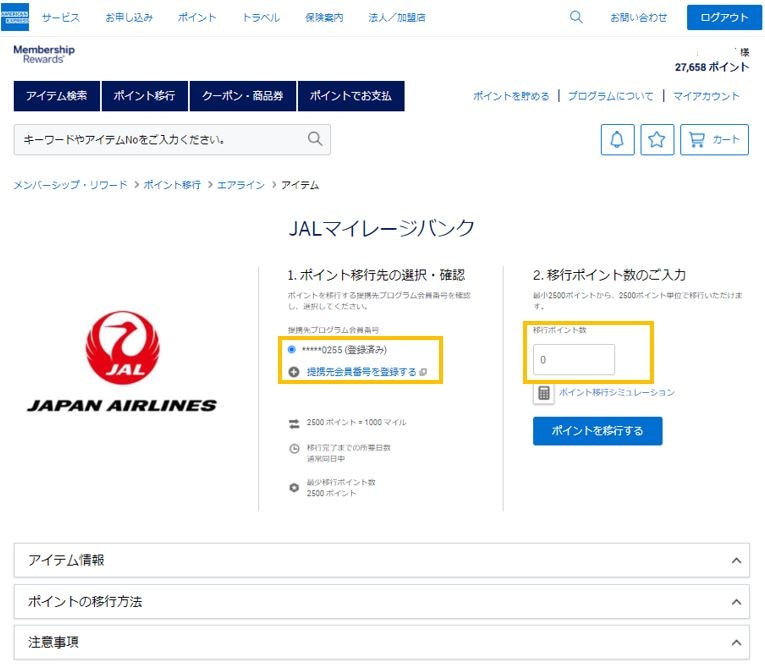Click the plus icon to register member number

pyautogui.click(x=294, y=372)
